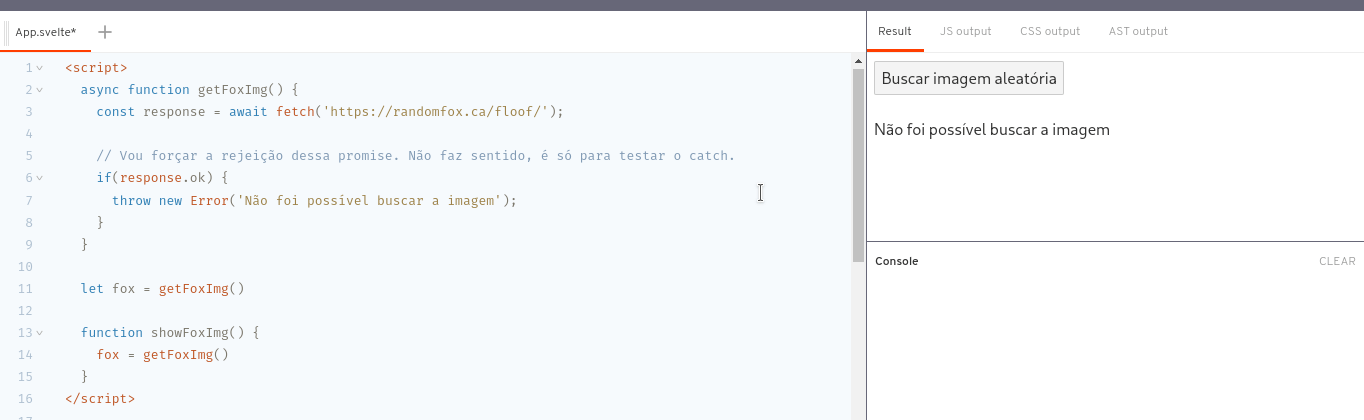Click 'fox = getFoxImg()' on line 14

click(163, 354)
